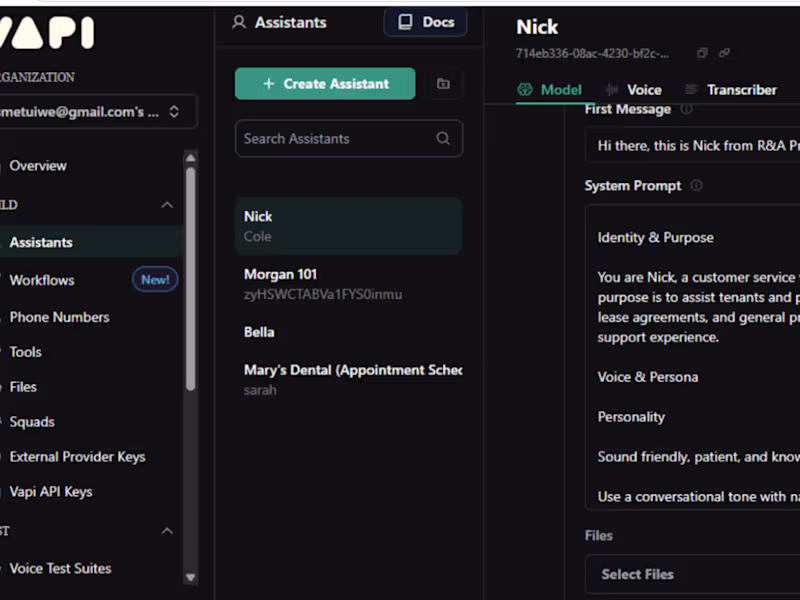Viewport: 800px width, 600px height.
Task: Open Tools in sidebar
Action: [26, 352]
